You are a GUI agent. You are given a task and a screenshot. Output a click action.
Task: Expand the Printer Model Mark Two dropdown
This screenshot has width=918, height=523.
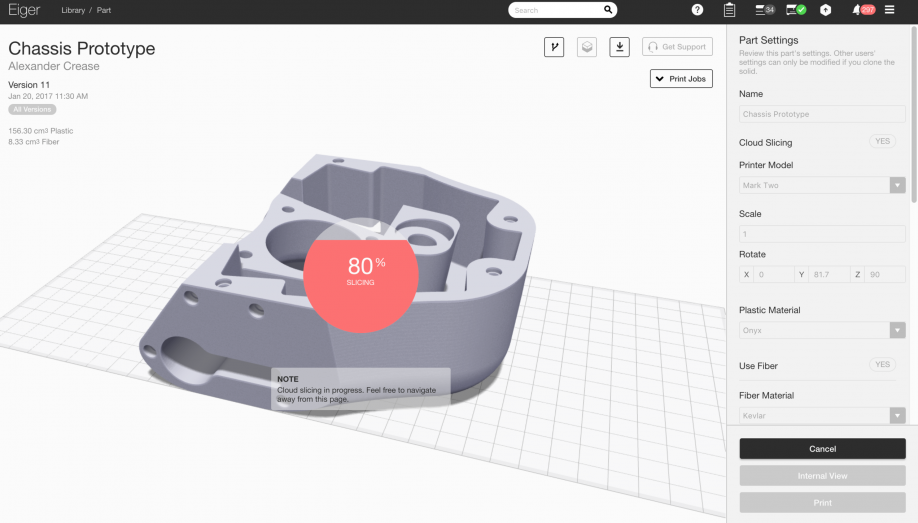pos(822,185)
